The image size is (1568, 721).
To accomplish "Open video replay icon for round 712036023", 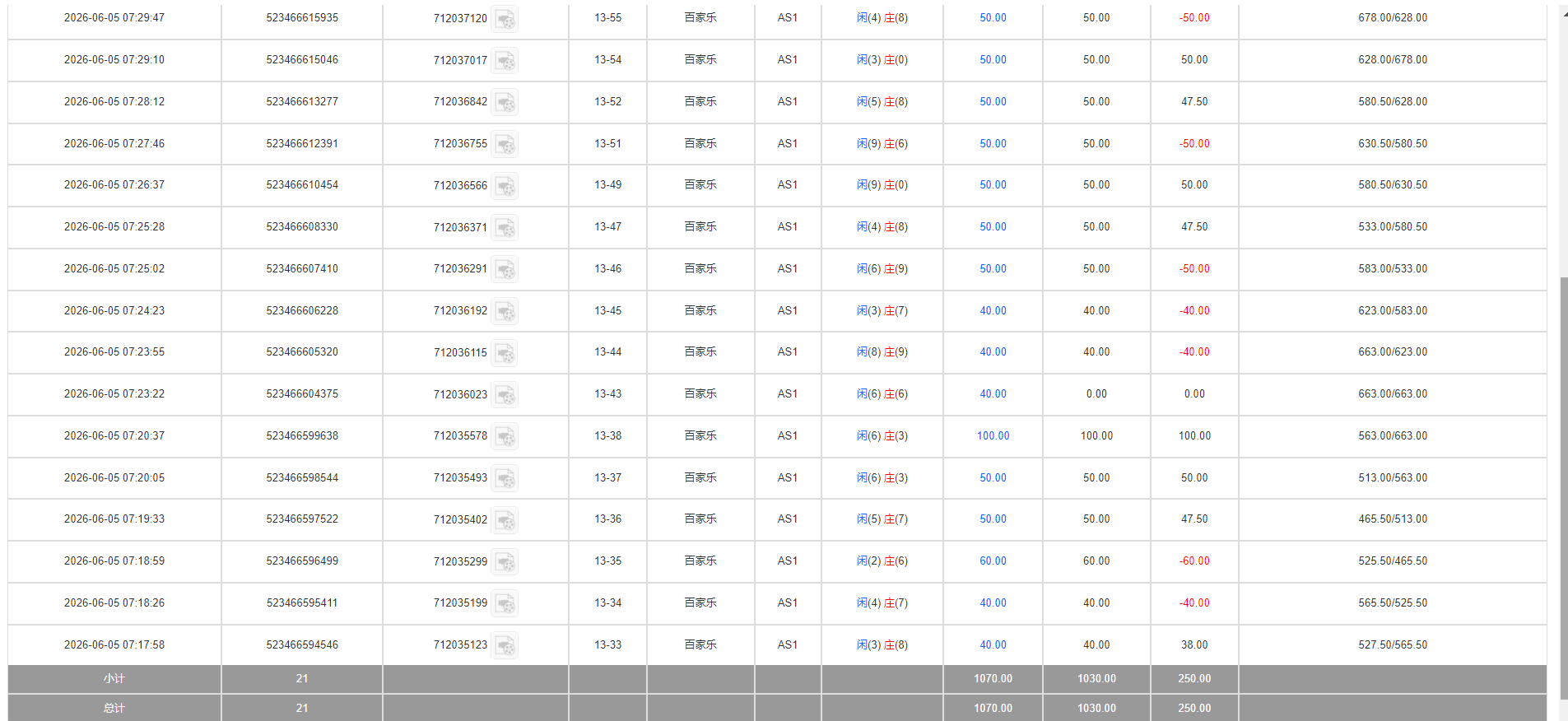I will click(505, 395).
